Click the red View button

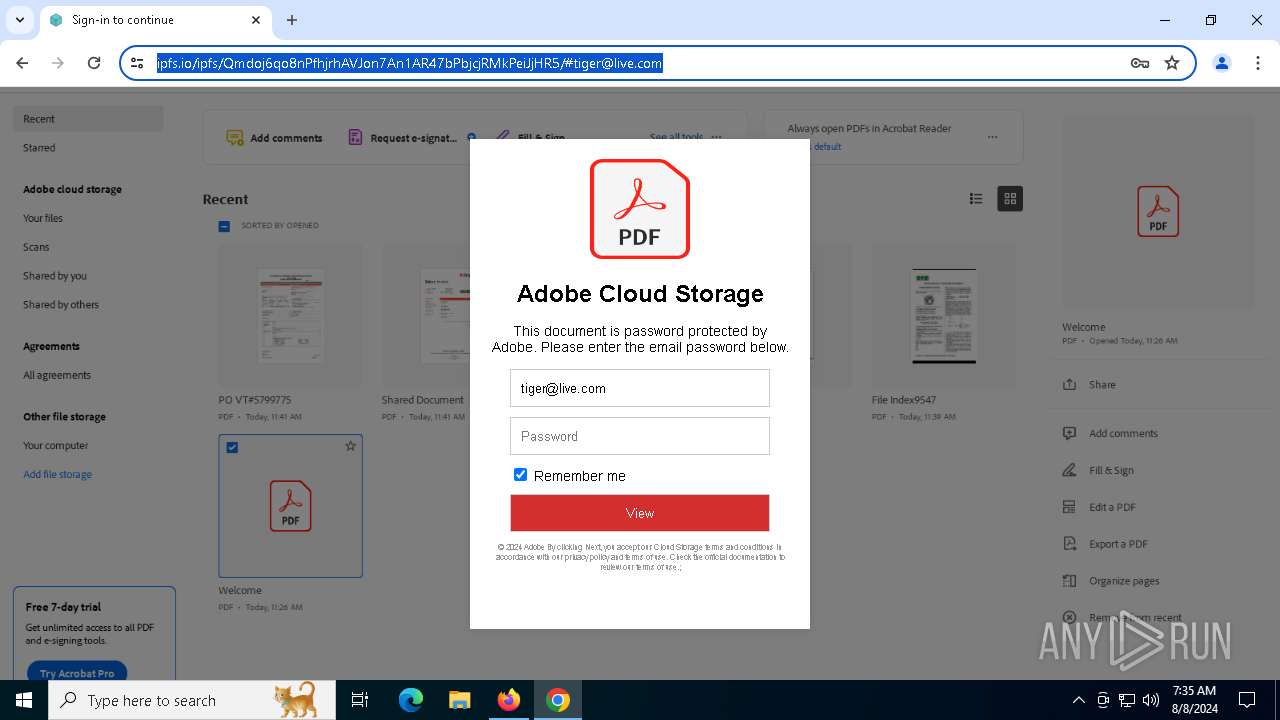point(640,513)
